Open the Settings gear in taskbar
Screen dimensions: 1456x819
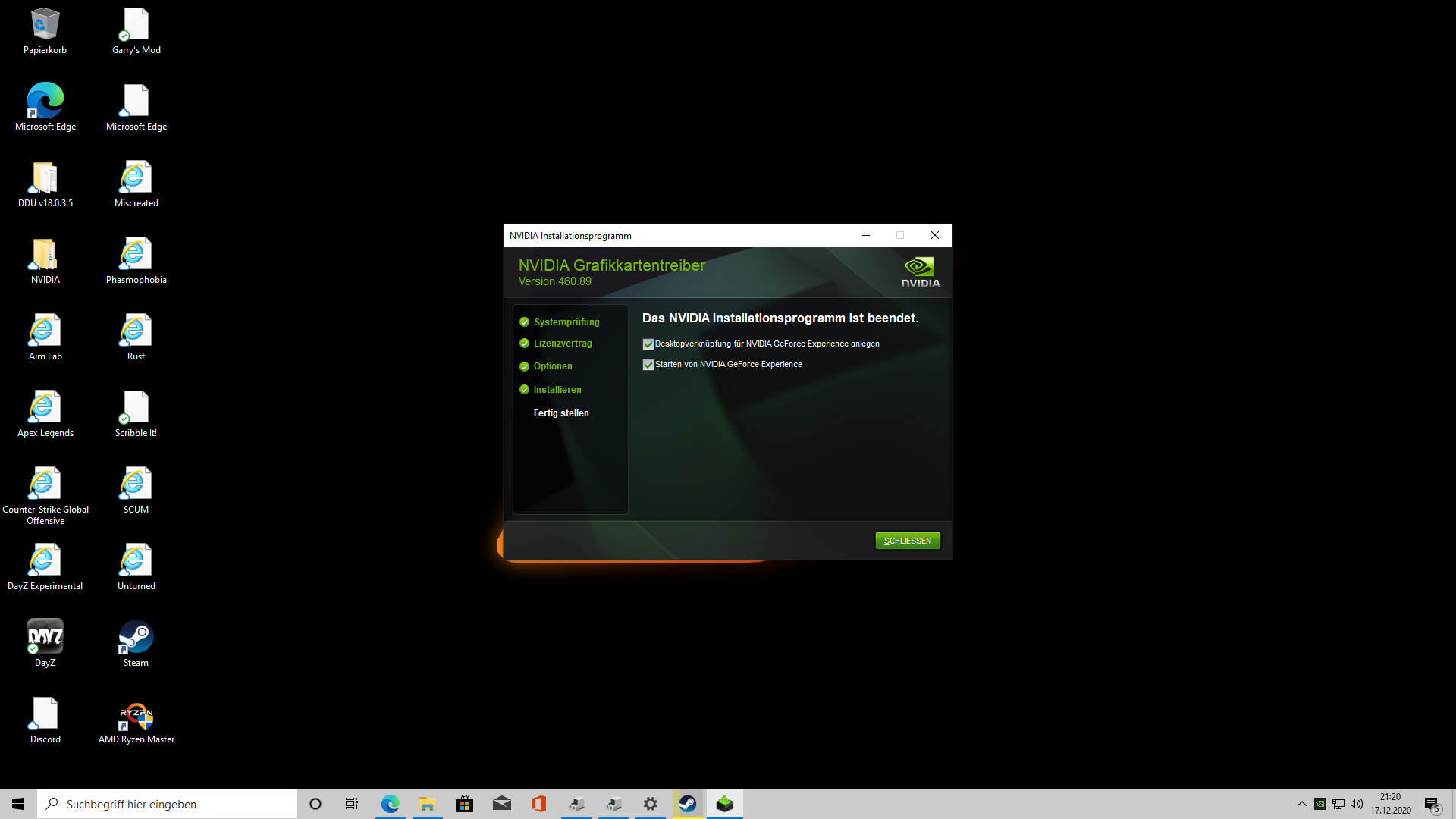click(x=651, y=804)
